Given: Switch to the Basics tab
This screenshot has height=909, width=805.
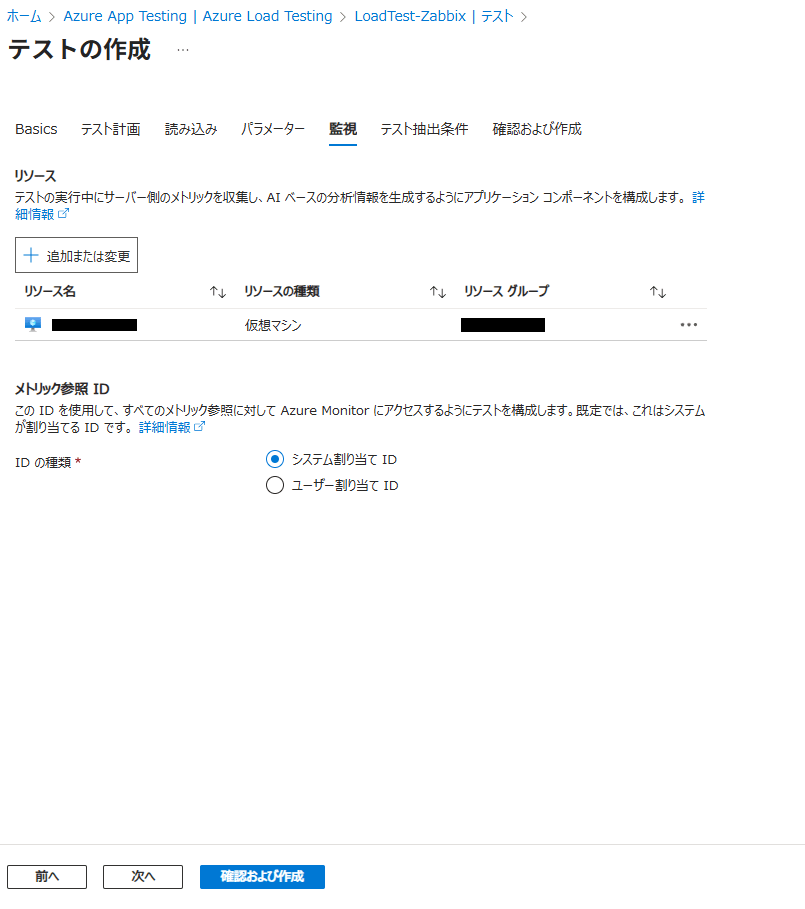Looking at the screenshot, I should (x=36, y=129).
